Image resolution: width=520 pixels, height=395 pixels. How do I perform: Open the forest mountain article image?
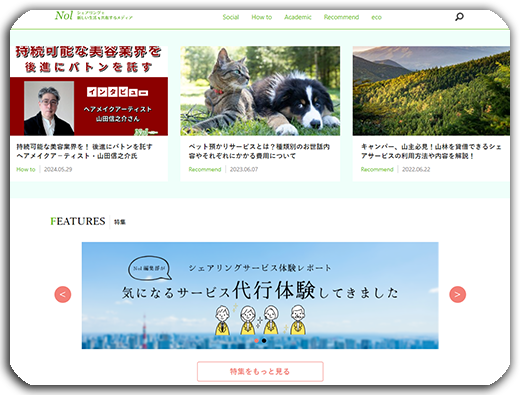pos(431,91)
